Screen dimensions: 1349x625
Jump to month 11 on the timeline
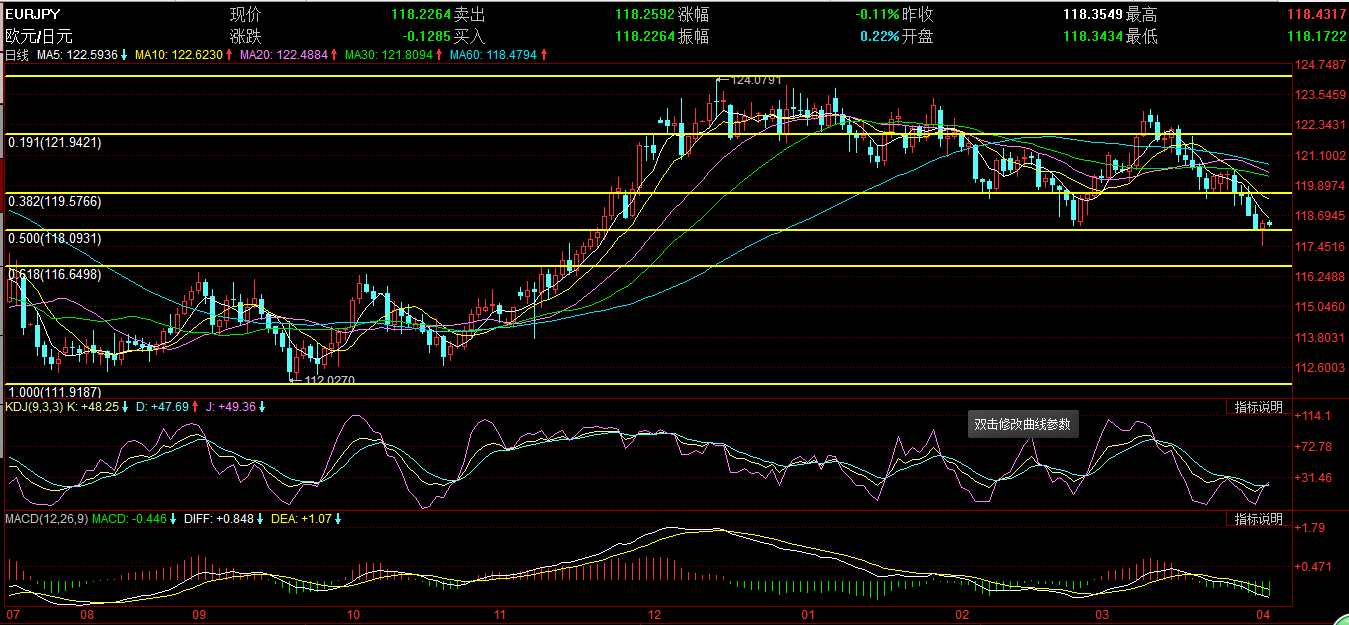499,614
